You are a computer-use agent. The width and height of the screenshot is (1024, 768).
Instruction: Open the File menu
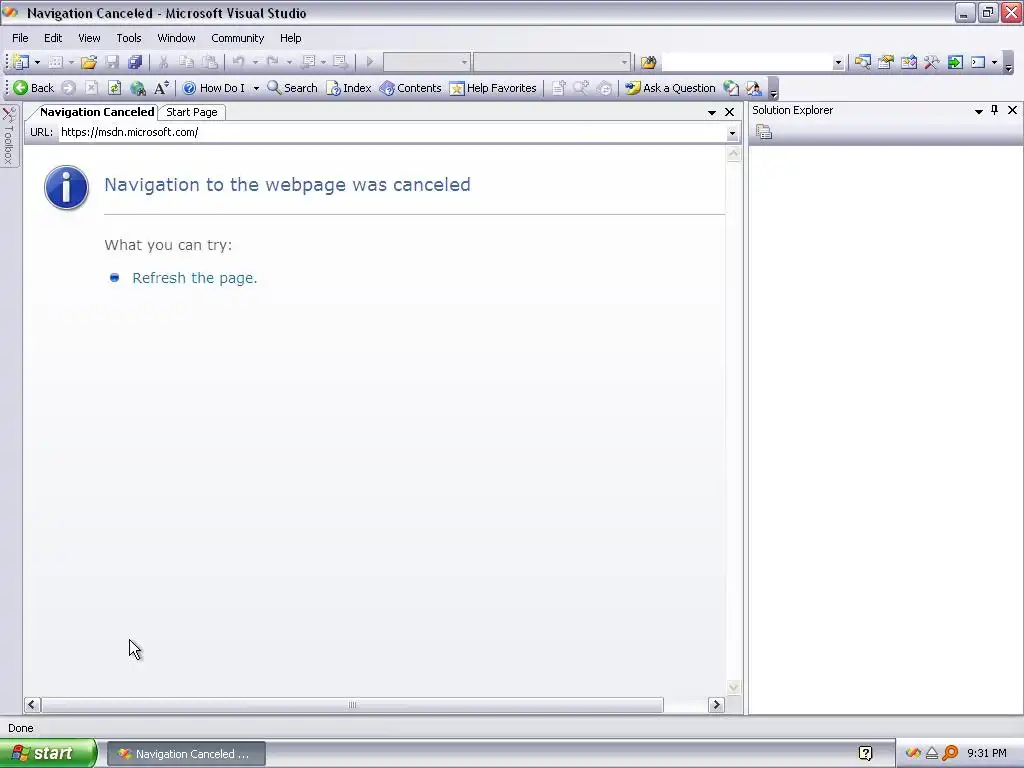coord(20,38)
